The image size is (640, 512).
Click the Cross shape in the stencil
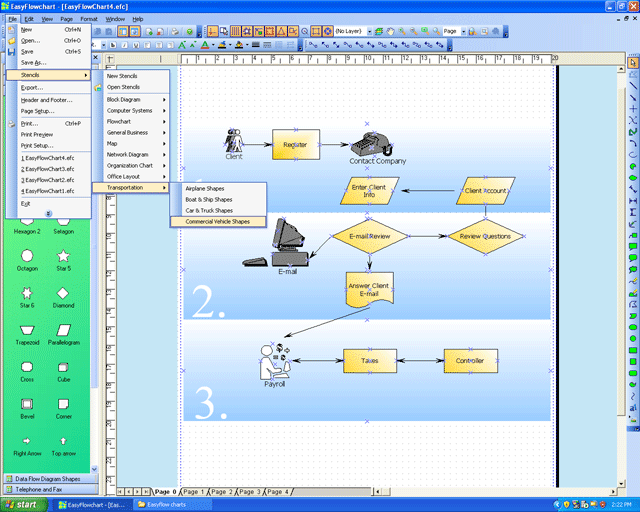tap(27, 367)
